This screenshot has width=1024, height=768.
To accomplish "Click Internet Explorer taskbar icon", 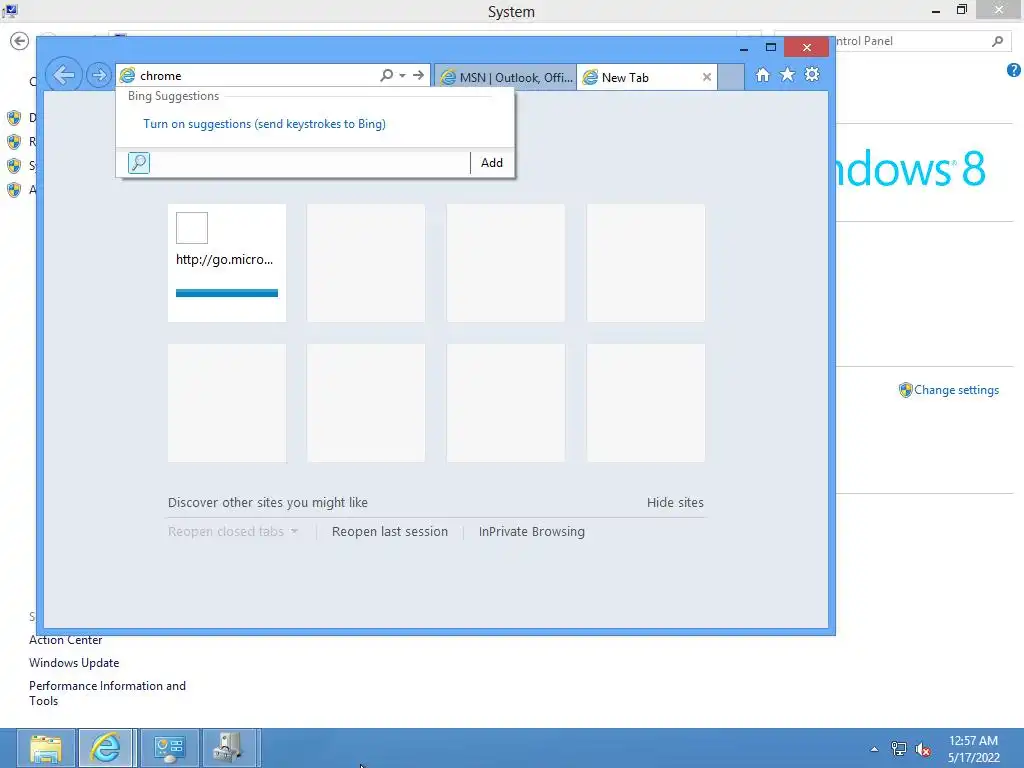I will 107,748.
